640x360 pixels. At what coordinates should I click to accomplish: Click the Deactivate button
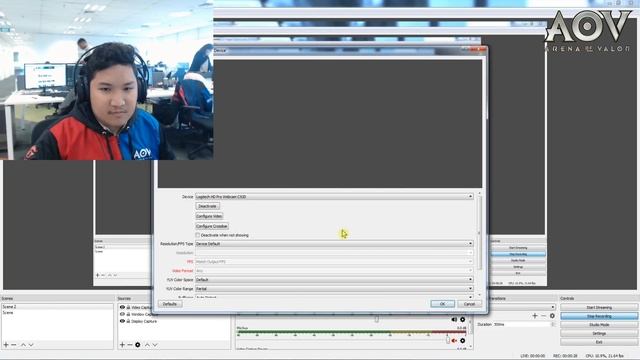tap(207, 206)
